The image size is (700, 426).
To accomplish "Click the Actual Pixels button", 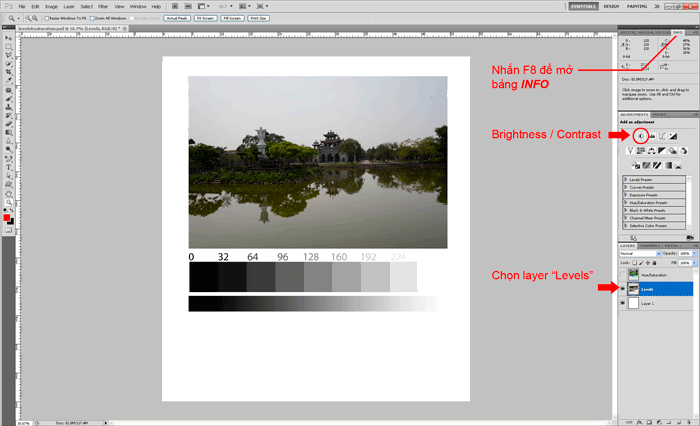I will coord(176,18).
